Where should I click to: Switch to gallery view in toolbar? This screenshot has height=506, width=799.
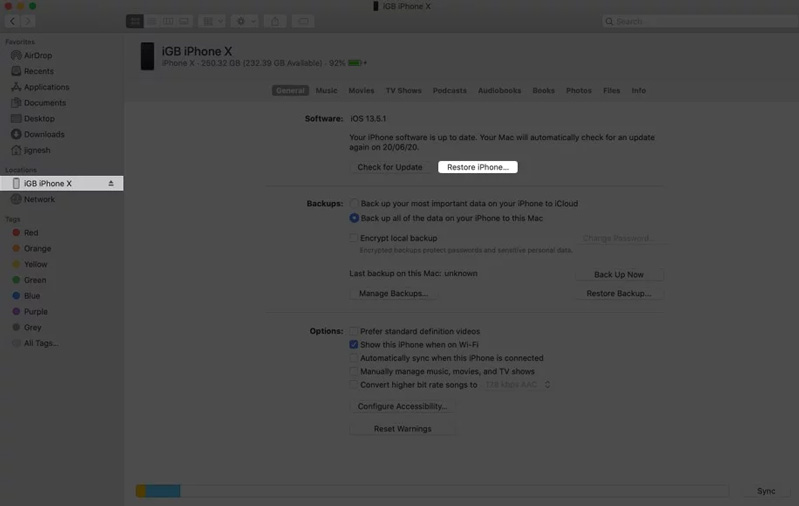click(x=184, y=21)
